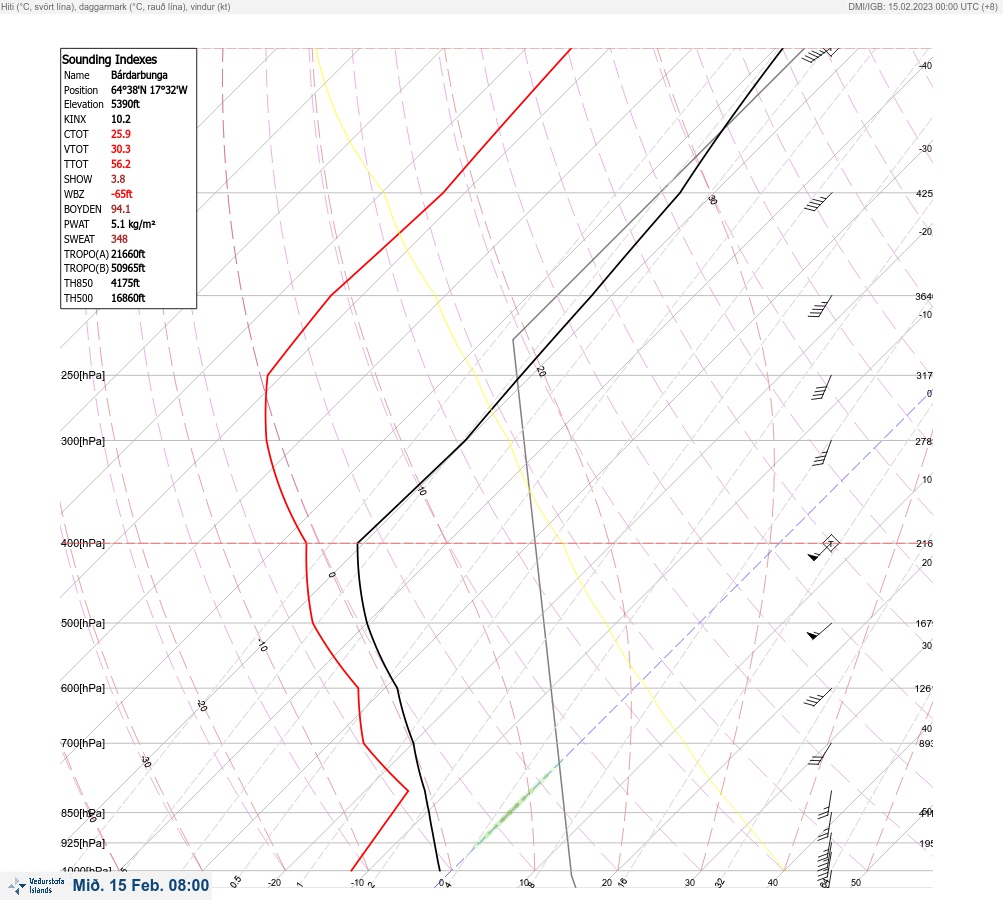
Task: Click the dewpoint kink above 850 hPa
Action: click(x=407, y=791)
